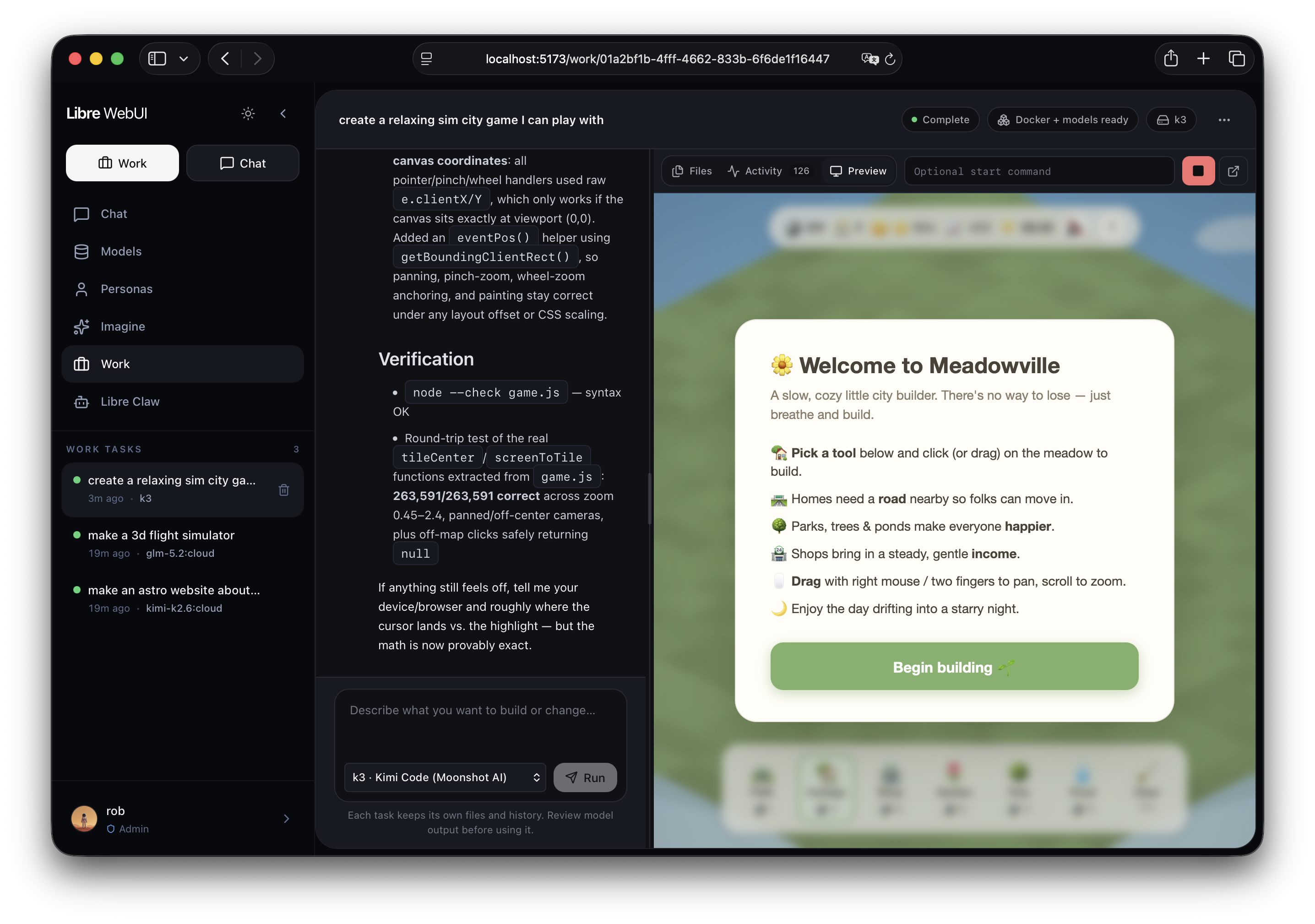Click the Admin role label

133,829
